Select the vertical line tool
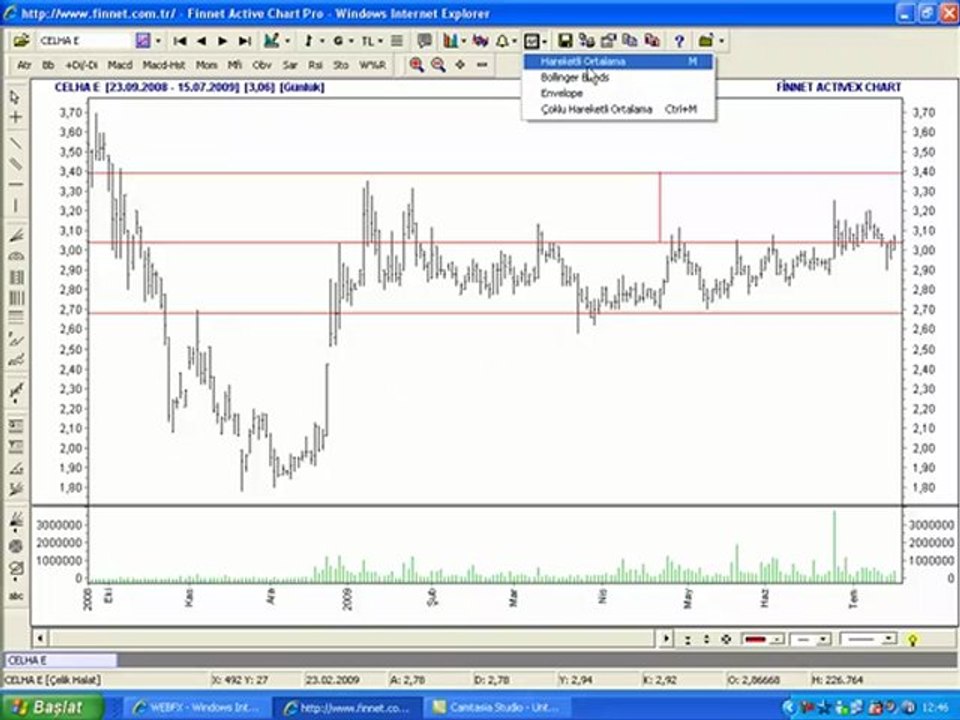The height and width of the screenshot is (720, 960). tap(15, 205)
